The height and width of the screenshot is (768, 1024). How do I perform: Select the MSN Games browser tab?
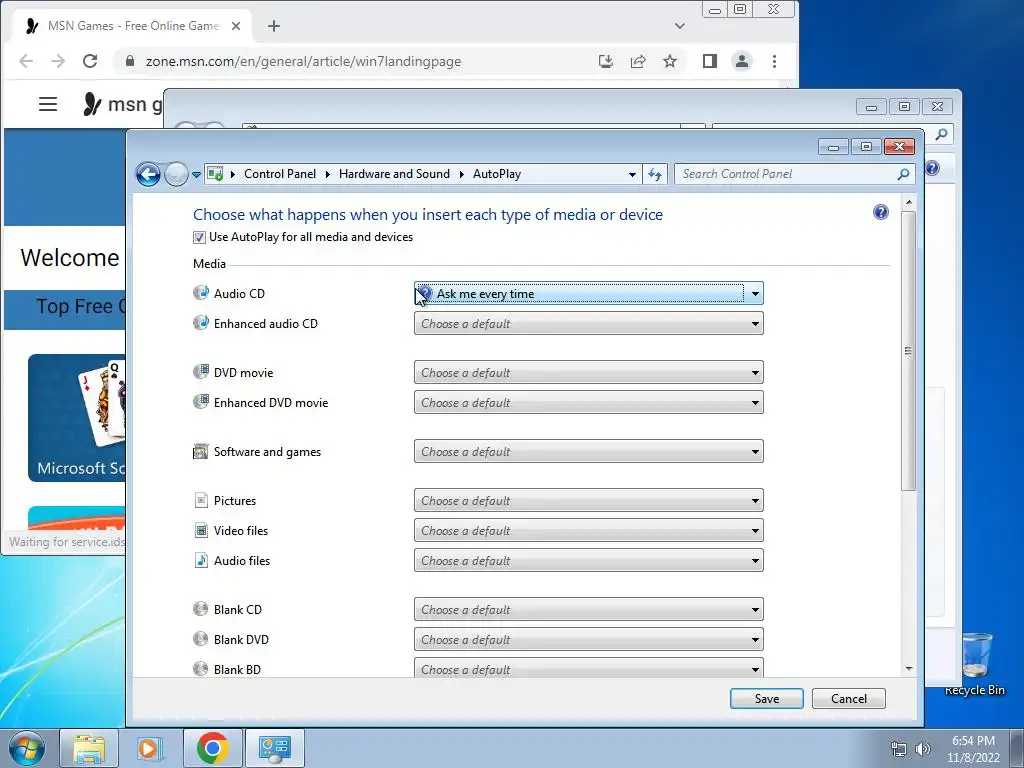coord(133,26)
